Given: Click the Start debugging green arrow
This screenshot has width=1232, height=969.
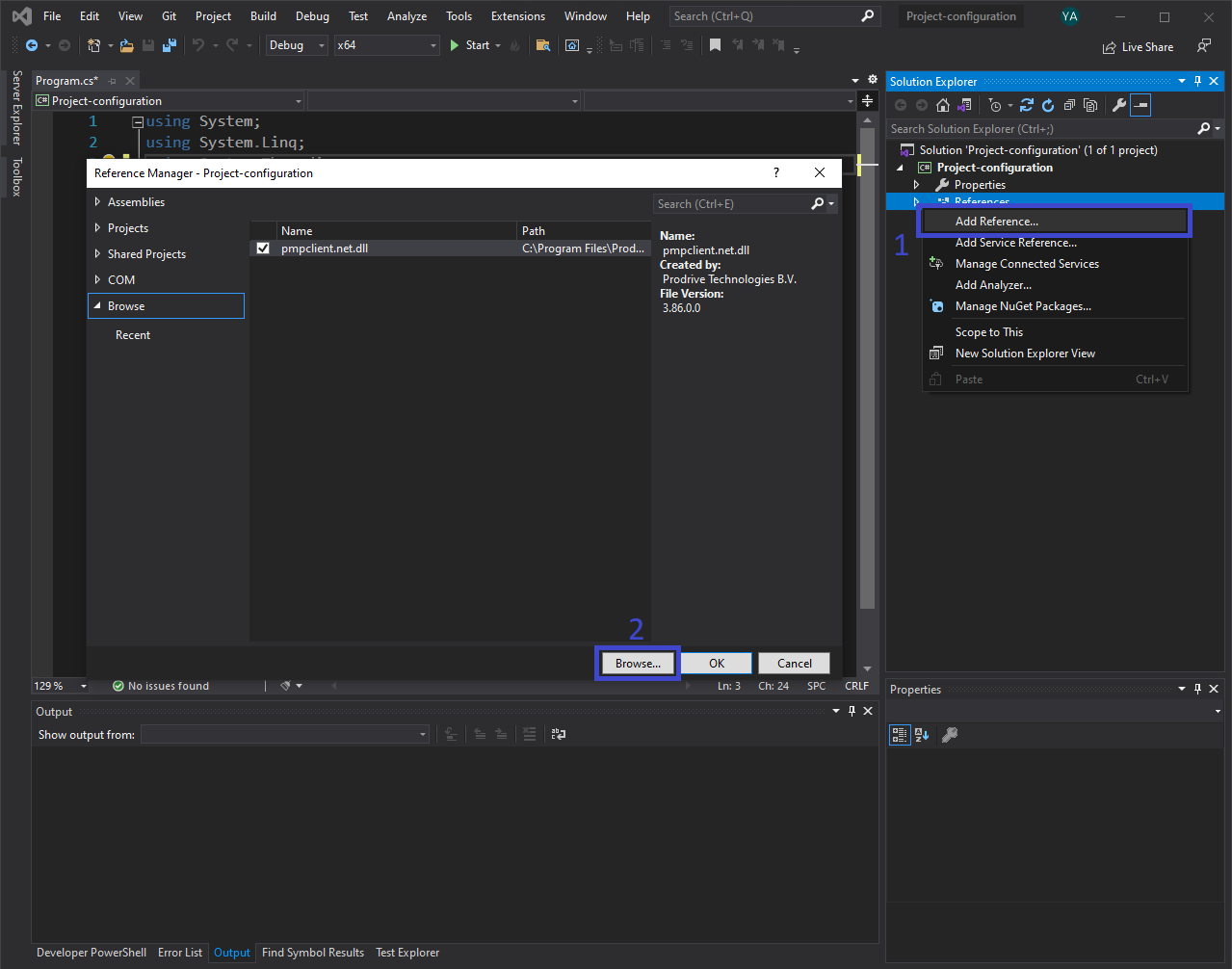Looking at the screenshot, I should point(454,45).
